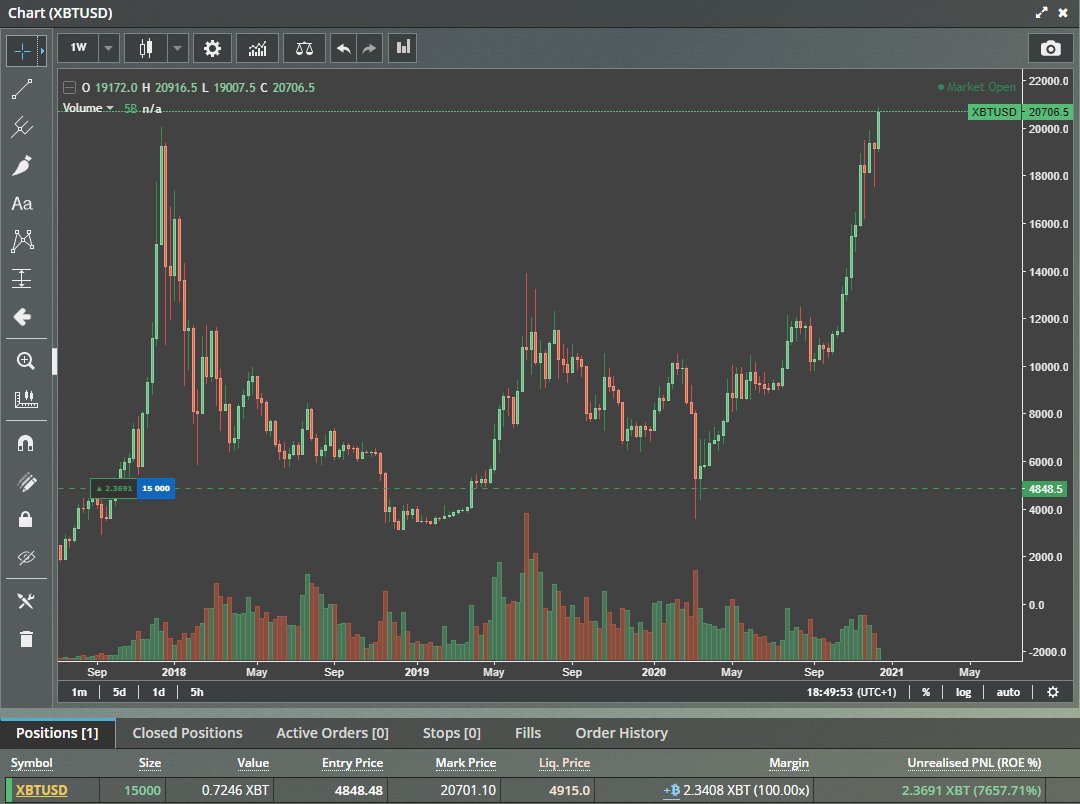Image resolution: width=1080 pixels, height=804 pixels.
Task: Remove drawings with trash icon
Action: coord(25,639)
